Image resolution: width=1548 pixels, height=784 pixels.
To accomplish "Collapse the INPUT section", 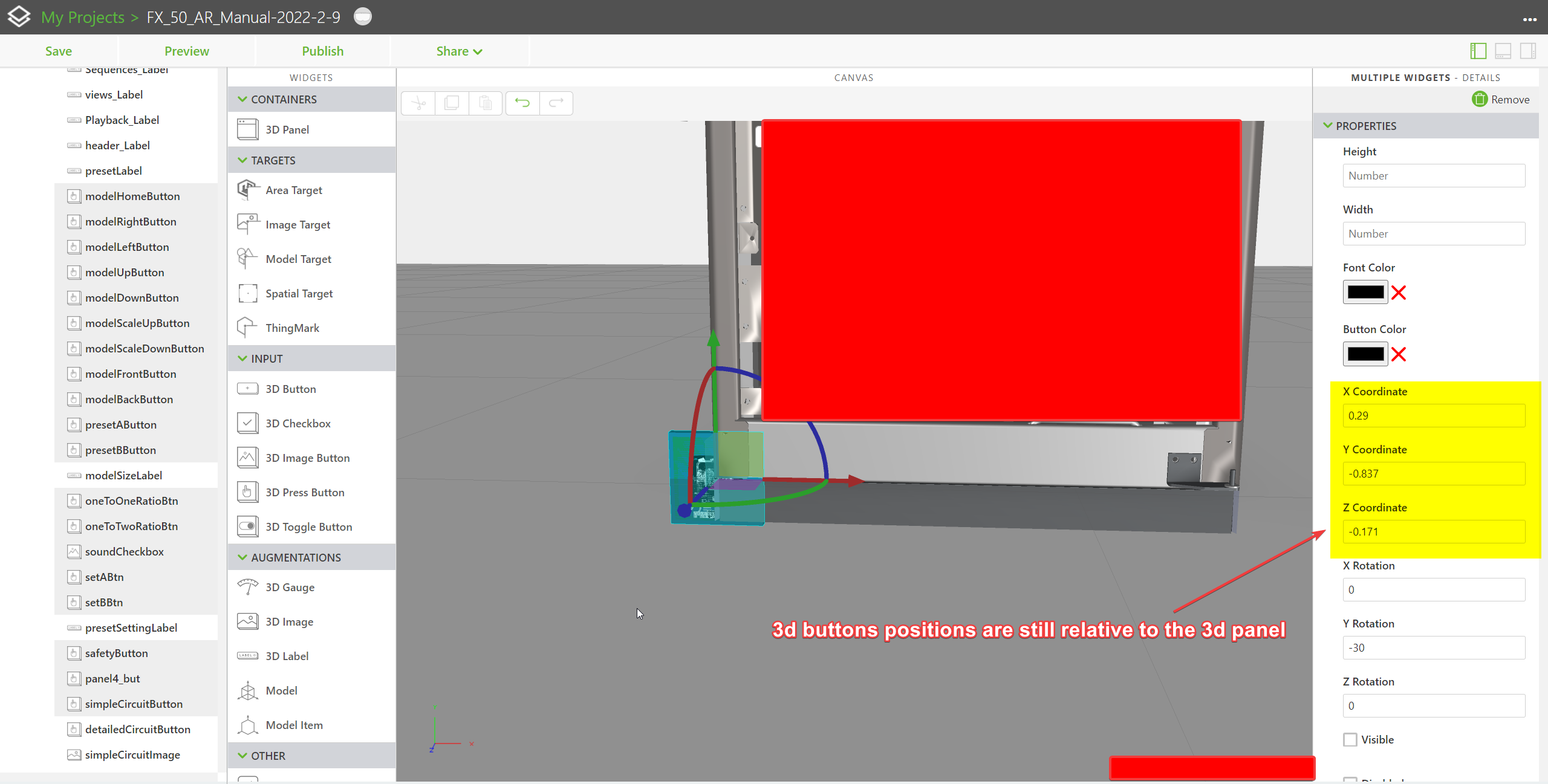I will coord(241,358).
